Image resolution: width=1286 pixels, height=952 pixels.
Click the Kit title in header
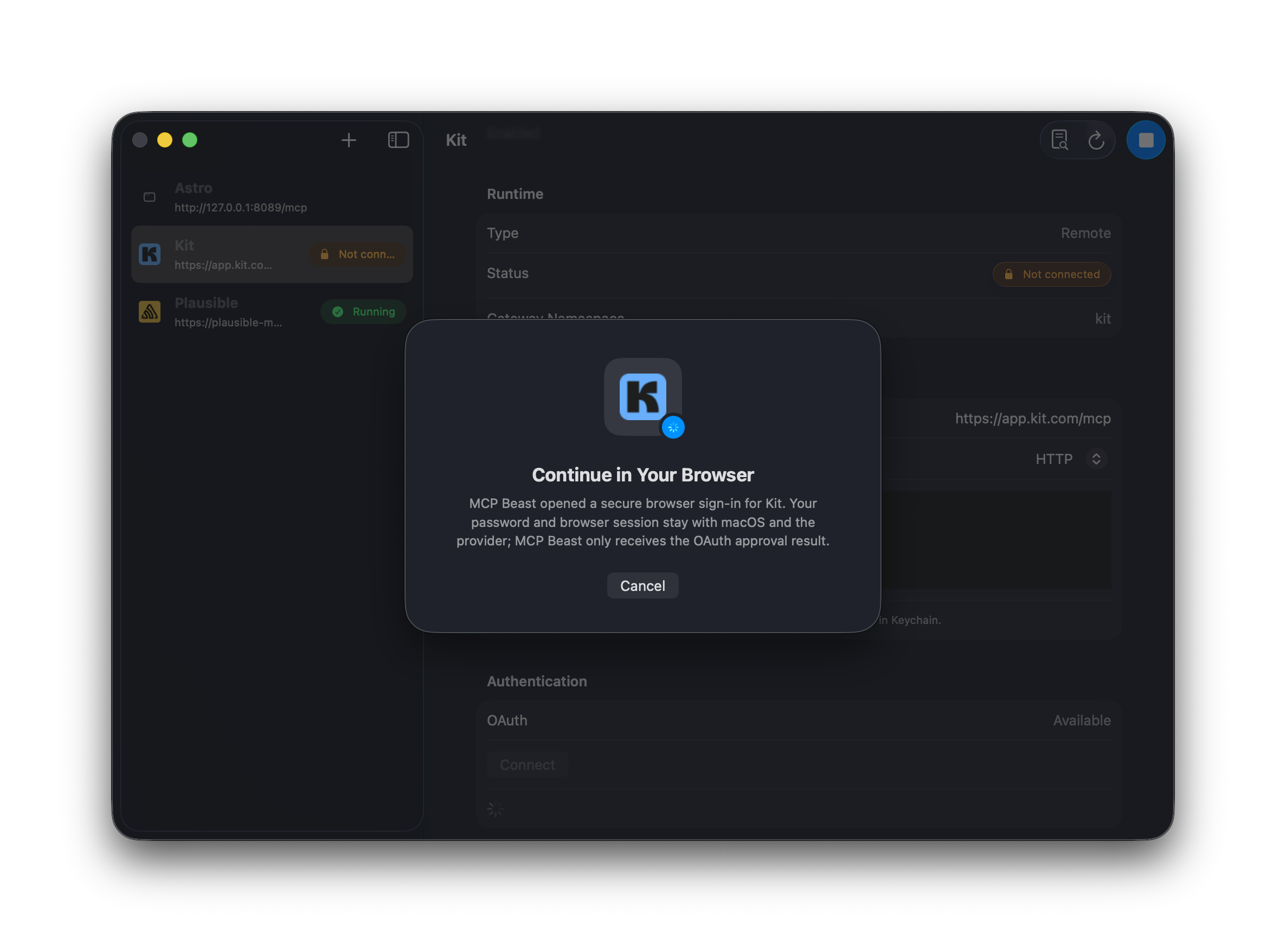pyautogui.click(x=456, y=140)
